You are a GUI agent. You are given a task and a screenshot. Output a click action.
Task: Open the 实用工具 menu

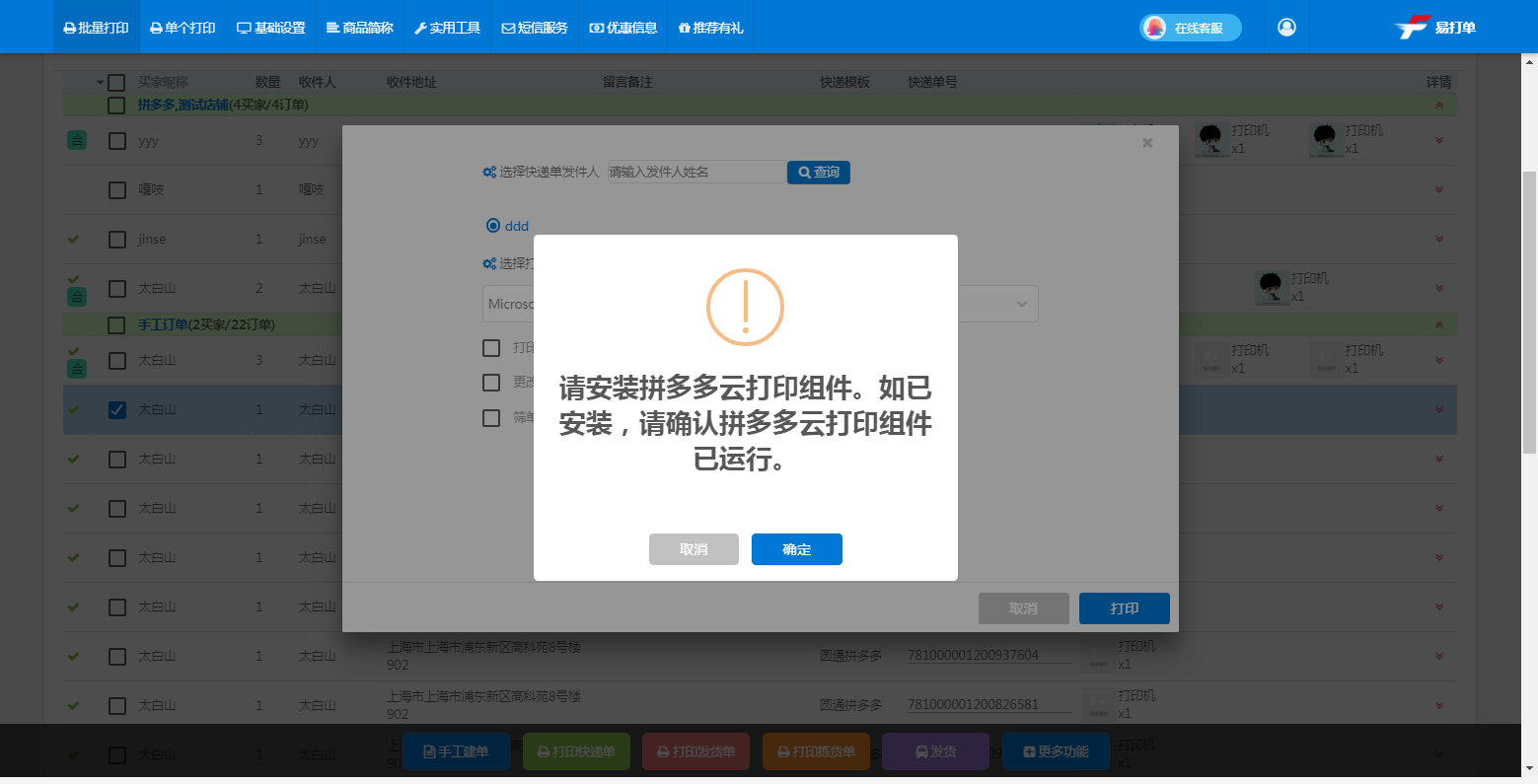447,28
